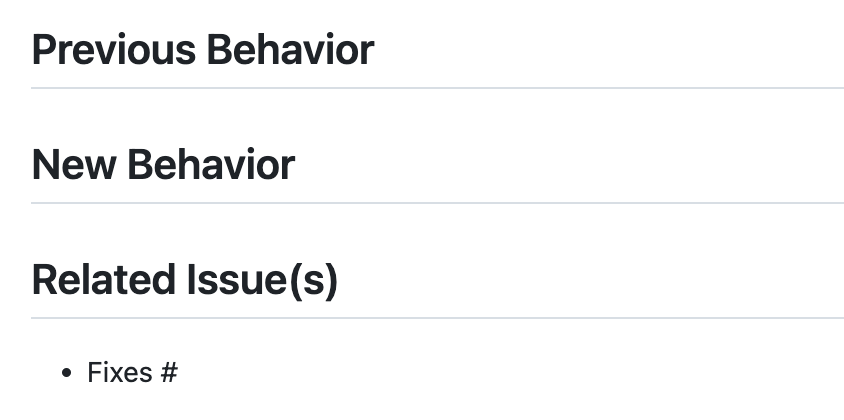The image size is (844, 420).
Task: Place cursor right after the 'Fixes #' text
Action: 179,373
